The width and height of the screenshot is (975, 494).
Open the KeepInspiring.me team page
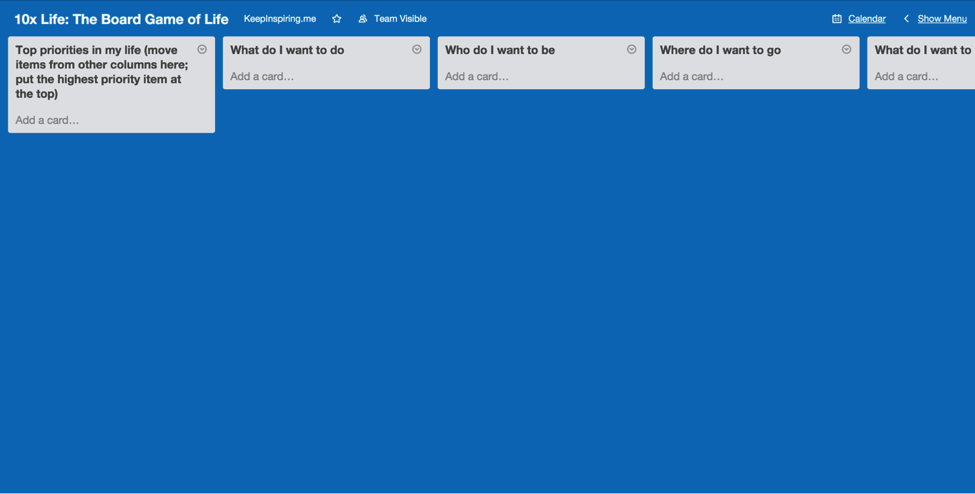click(x=280, y=19)
